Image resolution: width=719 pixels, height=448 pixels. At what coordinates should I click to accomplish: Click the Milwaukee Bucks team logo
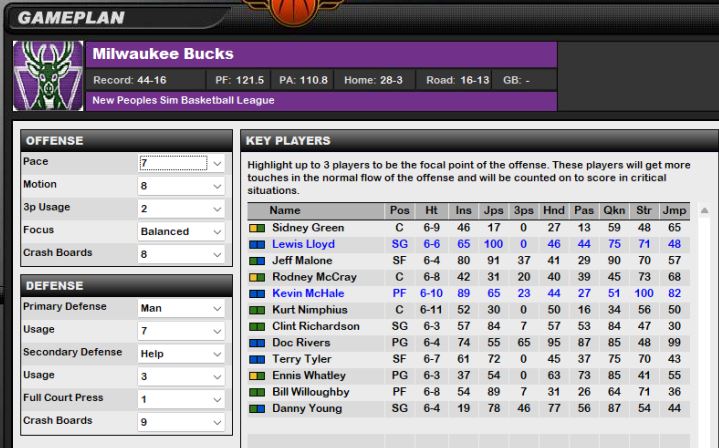48,76
